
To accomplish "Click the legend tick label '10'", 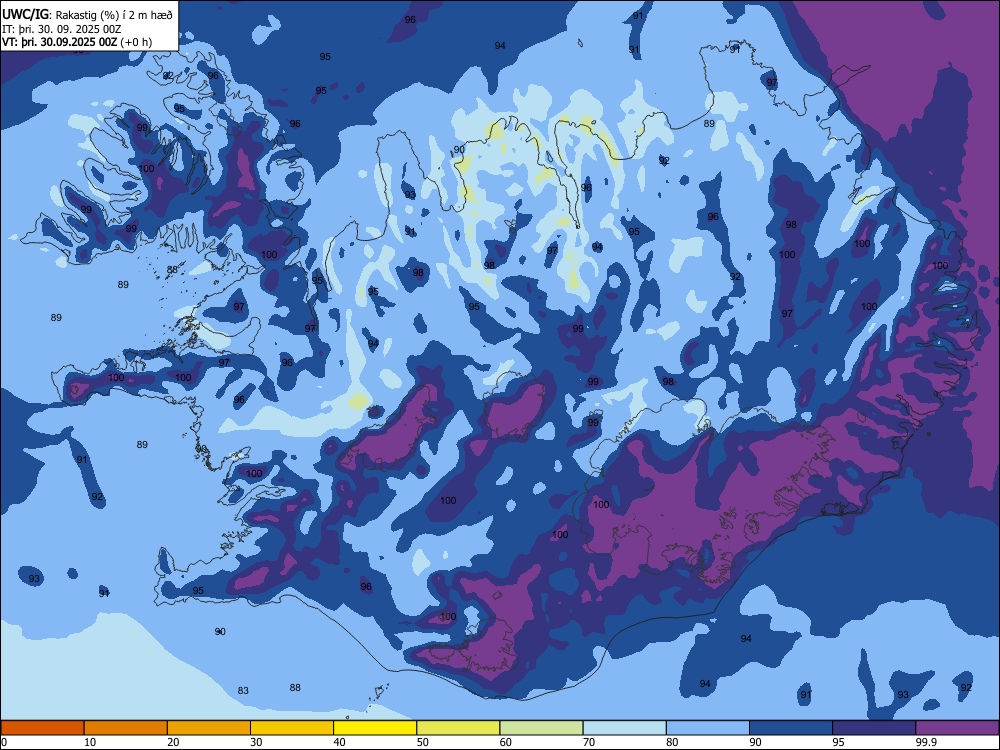I will point(90,742).
